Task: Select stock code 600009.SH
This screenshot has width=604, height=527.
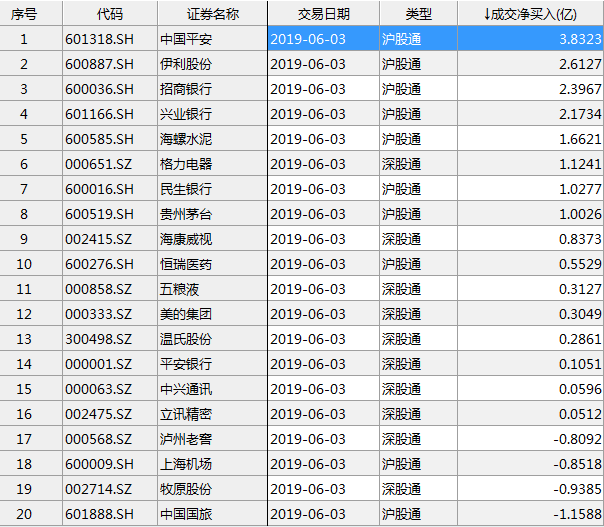Action: 110,464
